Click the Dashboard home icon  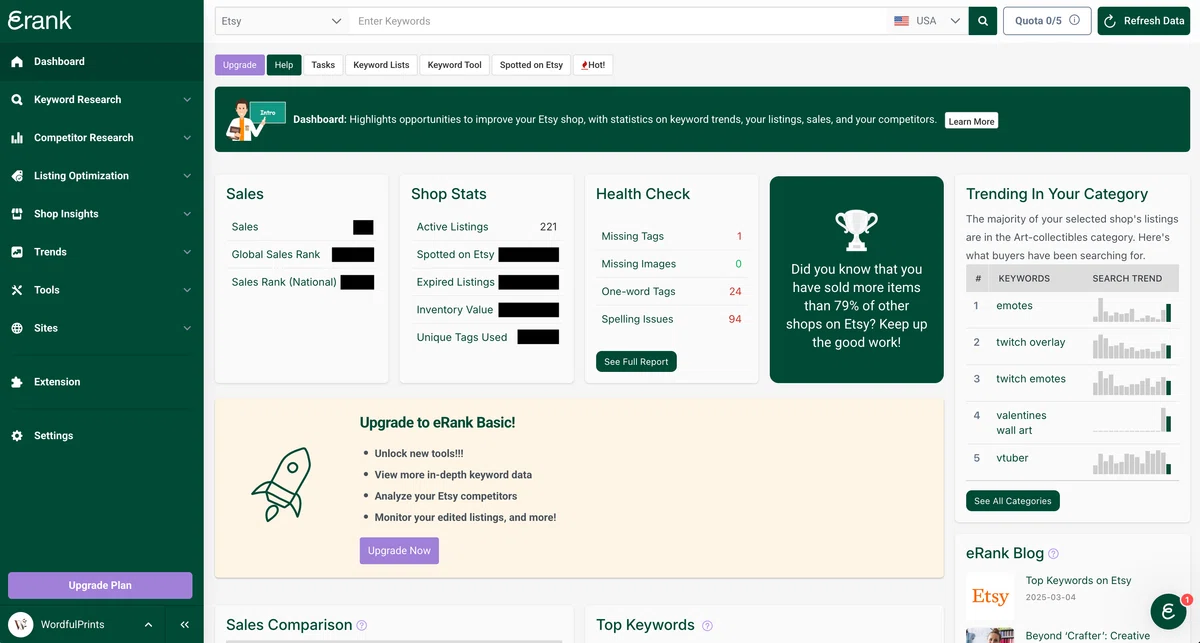click(16, 62)
